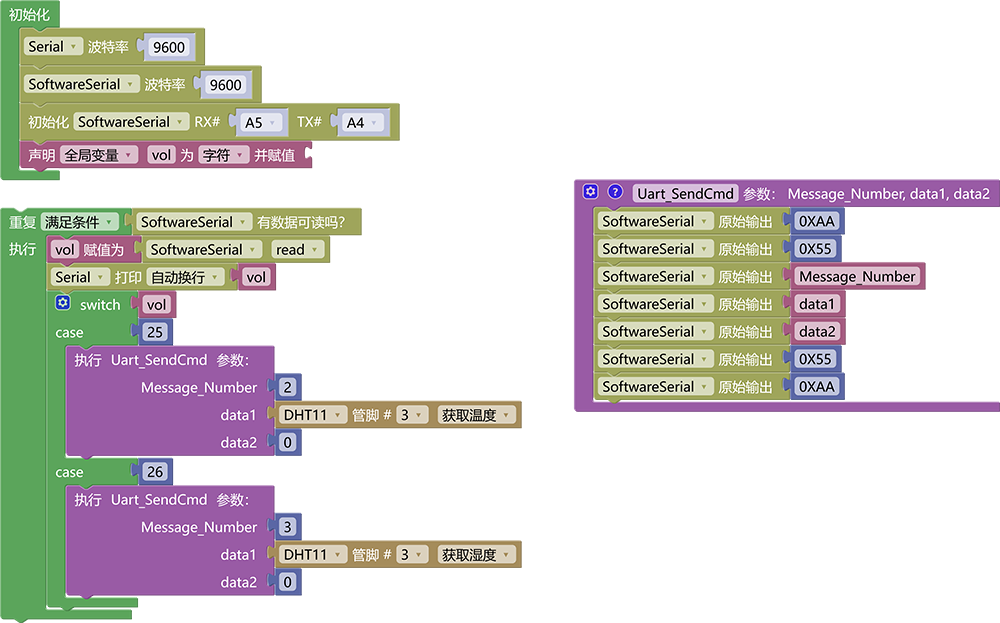Open the 字符 type dropdown

(x=223, y=155)
